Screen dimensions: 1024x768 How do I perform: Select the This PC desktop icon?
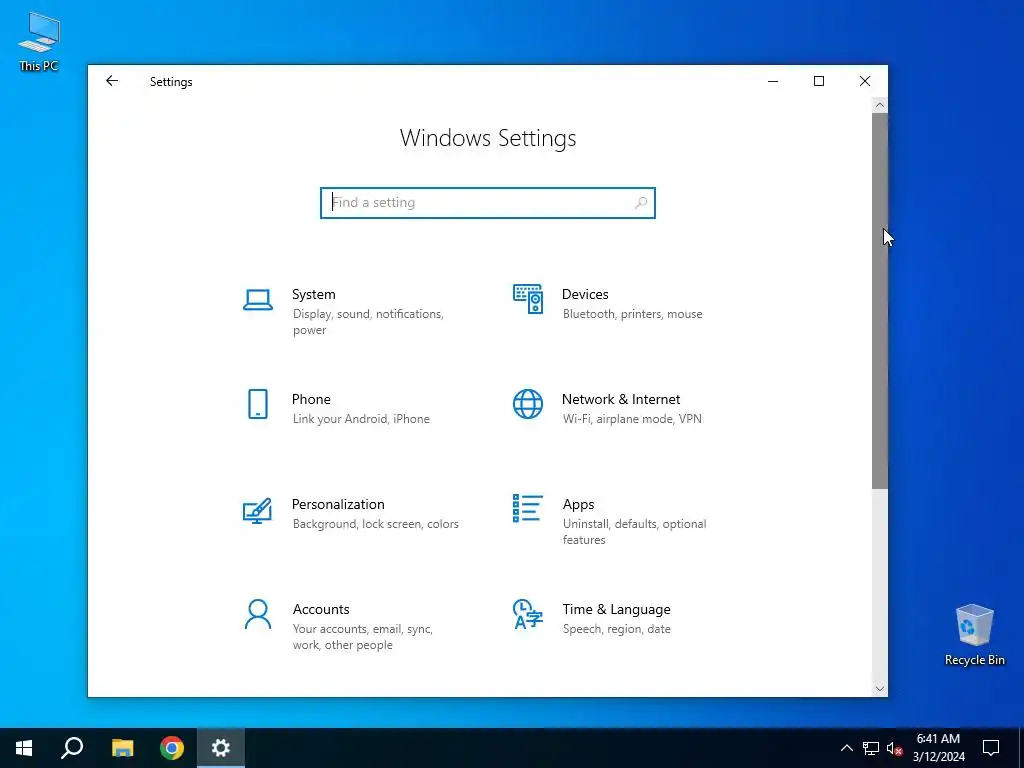tap(39, 42)
